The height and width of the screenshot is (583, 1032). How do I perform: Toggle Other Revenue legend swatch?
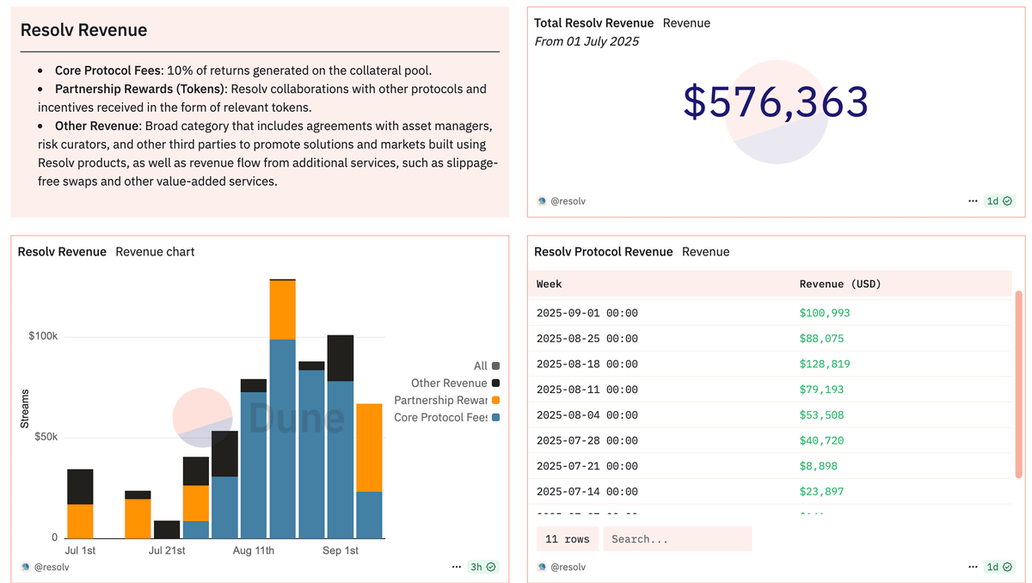pos(496,383)
